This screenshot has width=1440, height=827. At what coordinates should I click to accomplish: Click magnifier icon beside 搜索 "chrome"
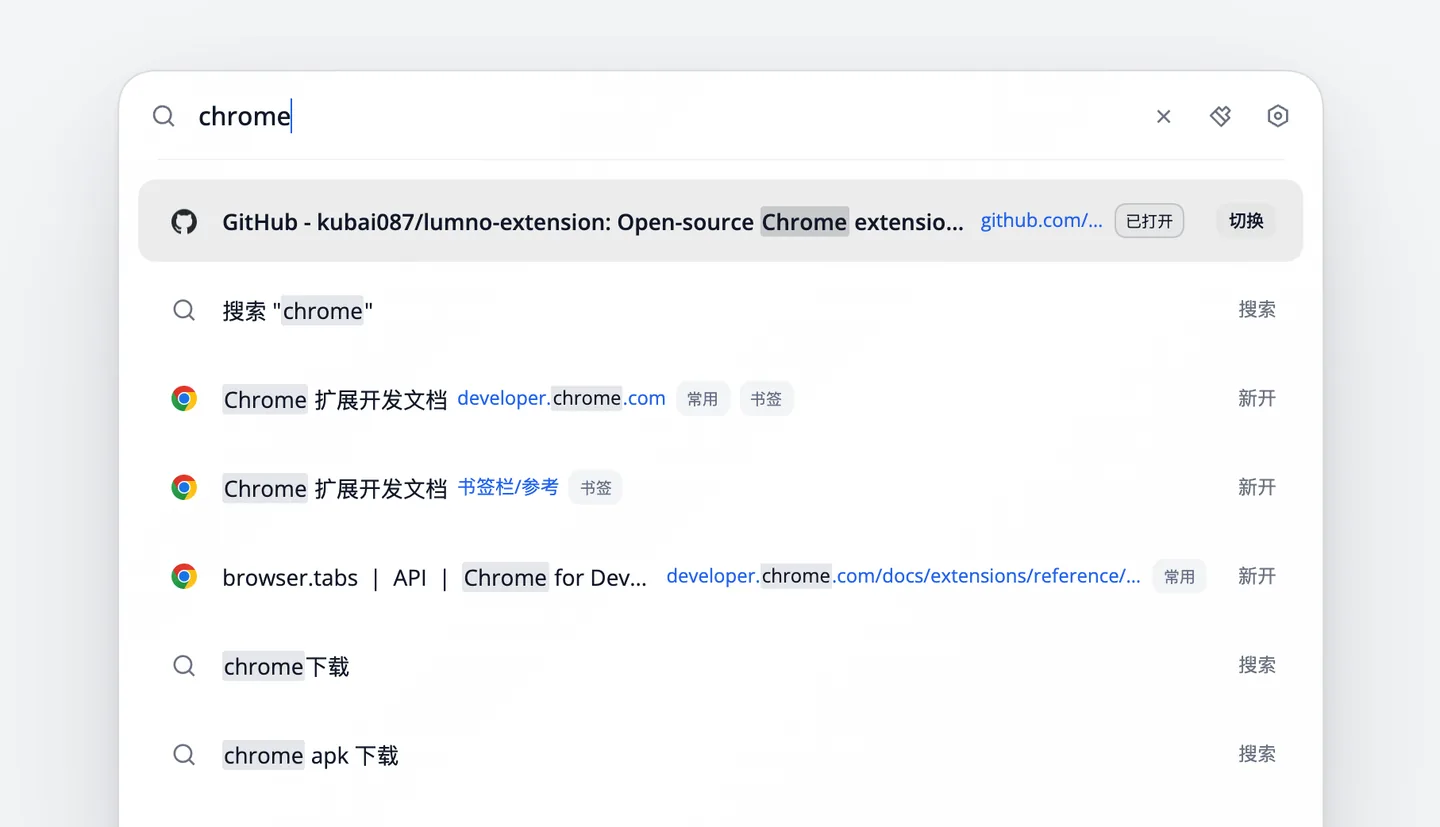pos(184,310)
